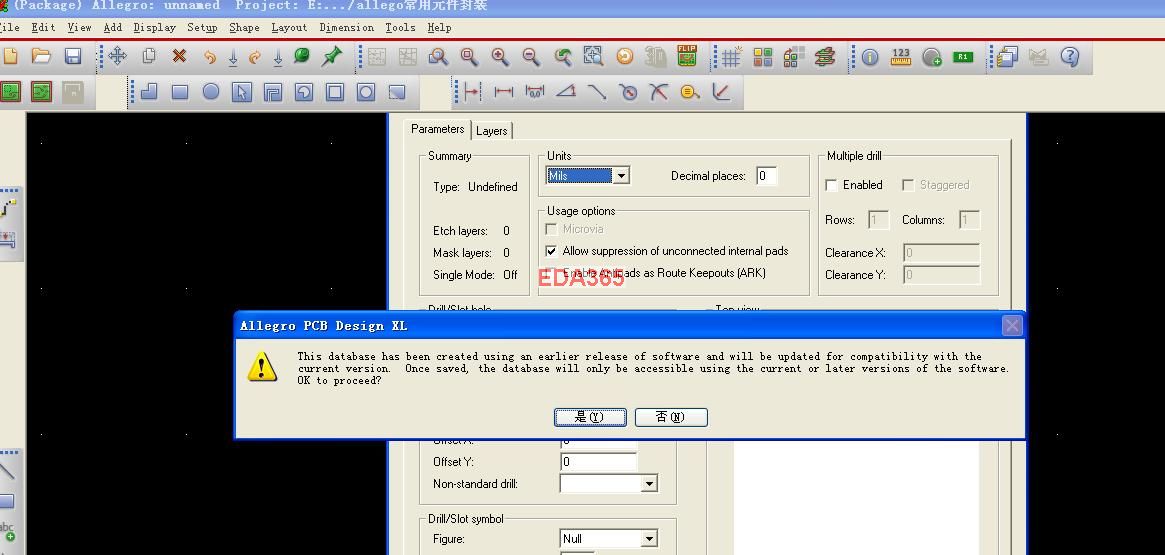This screenshot has height=555, width=1165.
Task: Select the Shape Add Circle icon
Action: 211,92
